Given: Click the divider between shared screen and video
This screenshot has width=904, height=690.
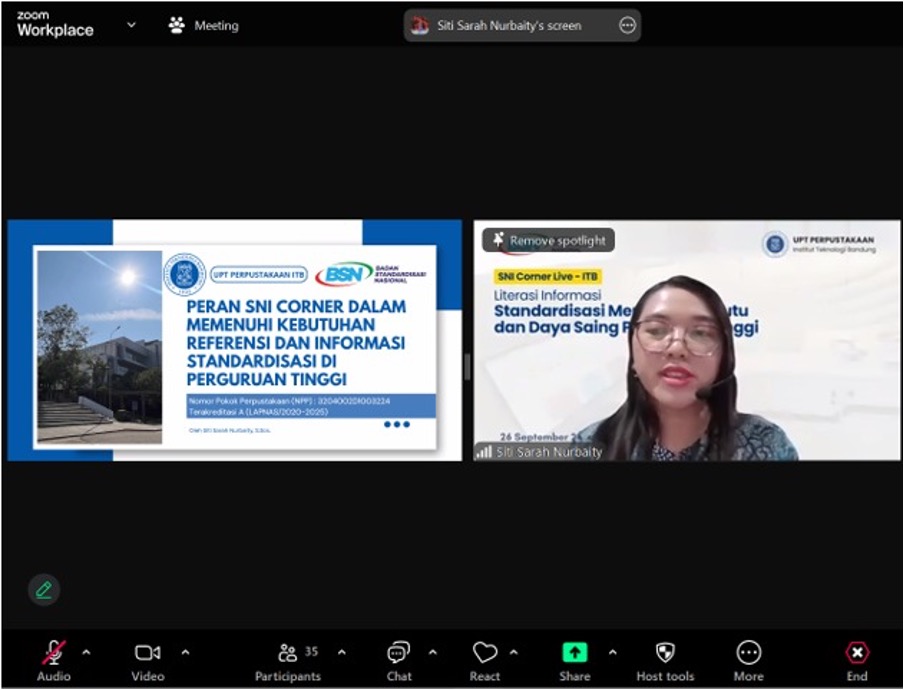Looking at the screenshot, I should tap(467, 367).
